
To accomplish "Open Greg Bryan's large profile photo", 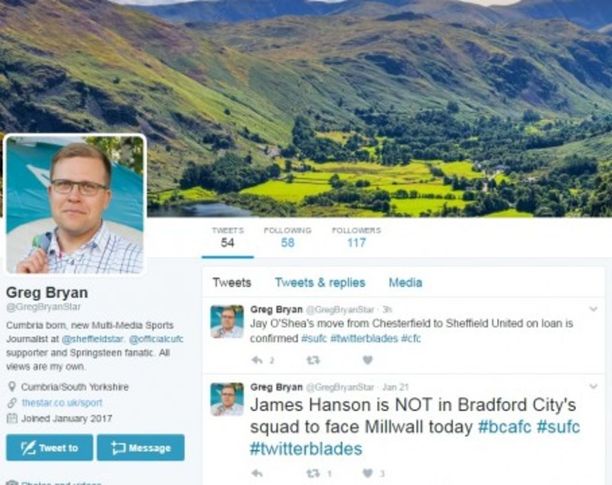I will pyautogui.click(x=75, y=204).
